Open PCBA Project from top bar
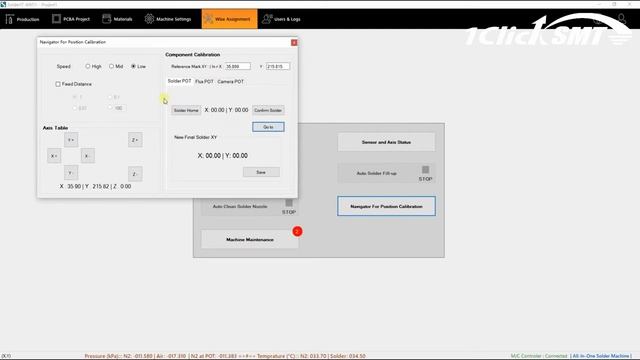This screenshot has width=640, height=360. (71, 19)
